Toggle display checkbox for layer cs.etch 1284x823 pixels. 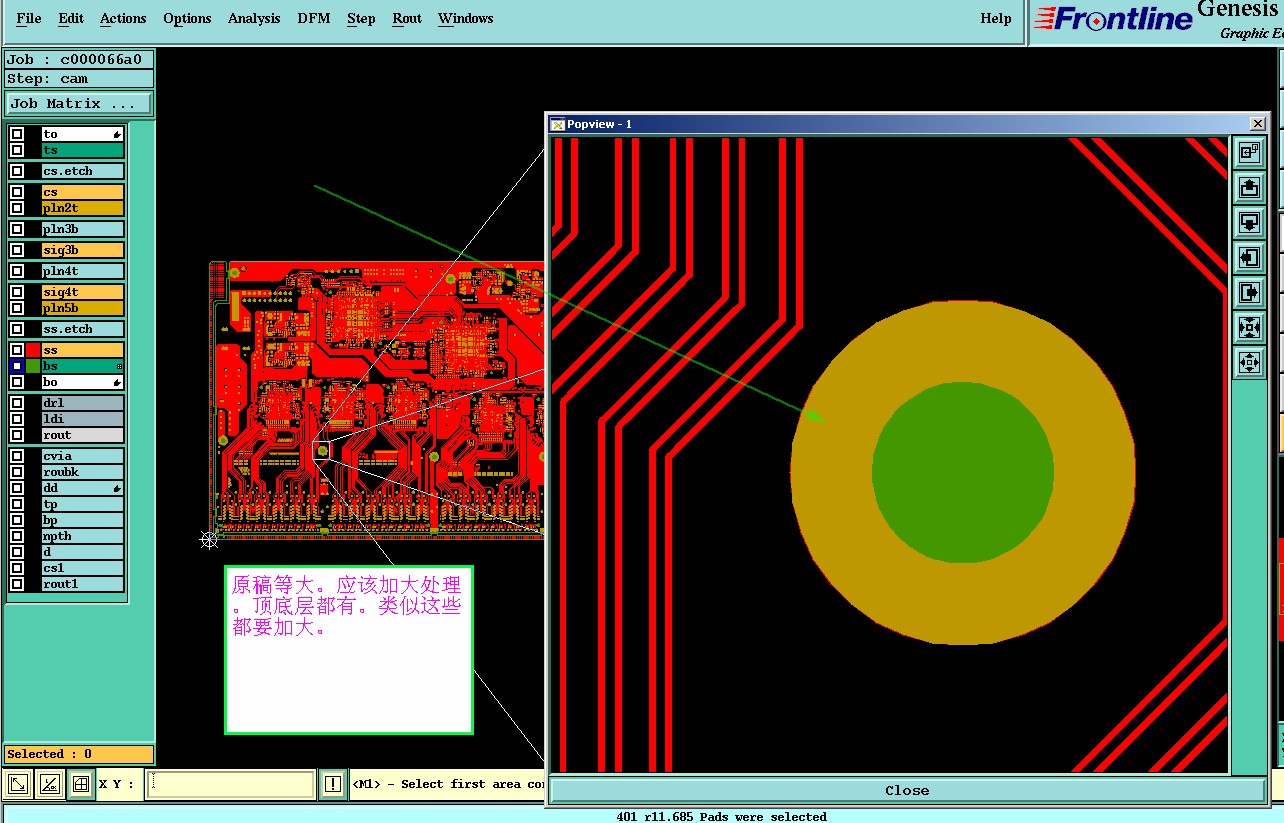[17, 171]
